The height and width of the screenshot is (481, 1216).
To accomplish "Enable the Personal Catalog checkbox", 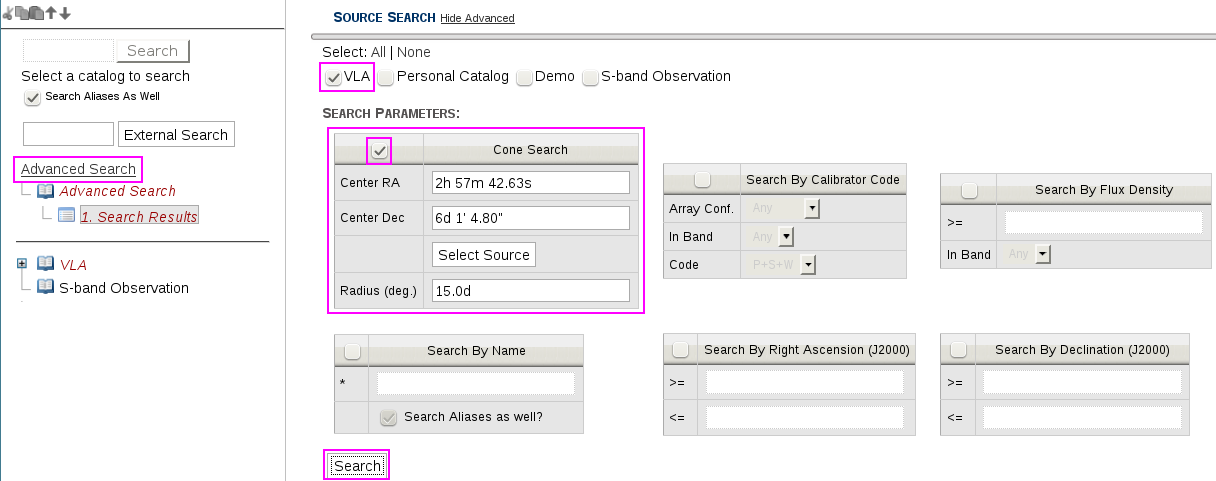I will (x=386, y=77).
